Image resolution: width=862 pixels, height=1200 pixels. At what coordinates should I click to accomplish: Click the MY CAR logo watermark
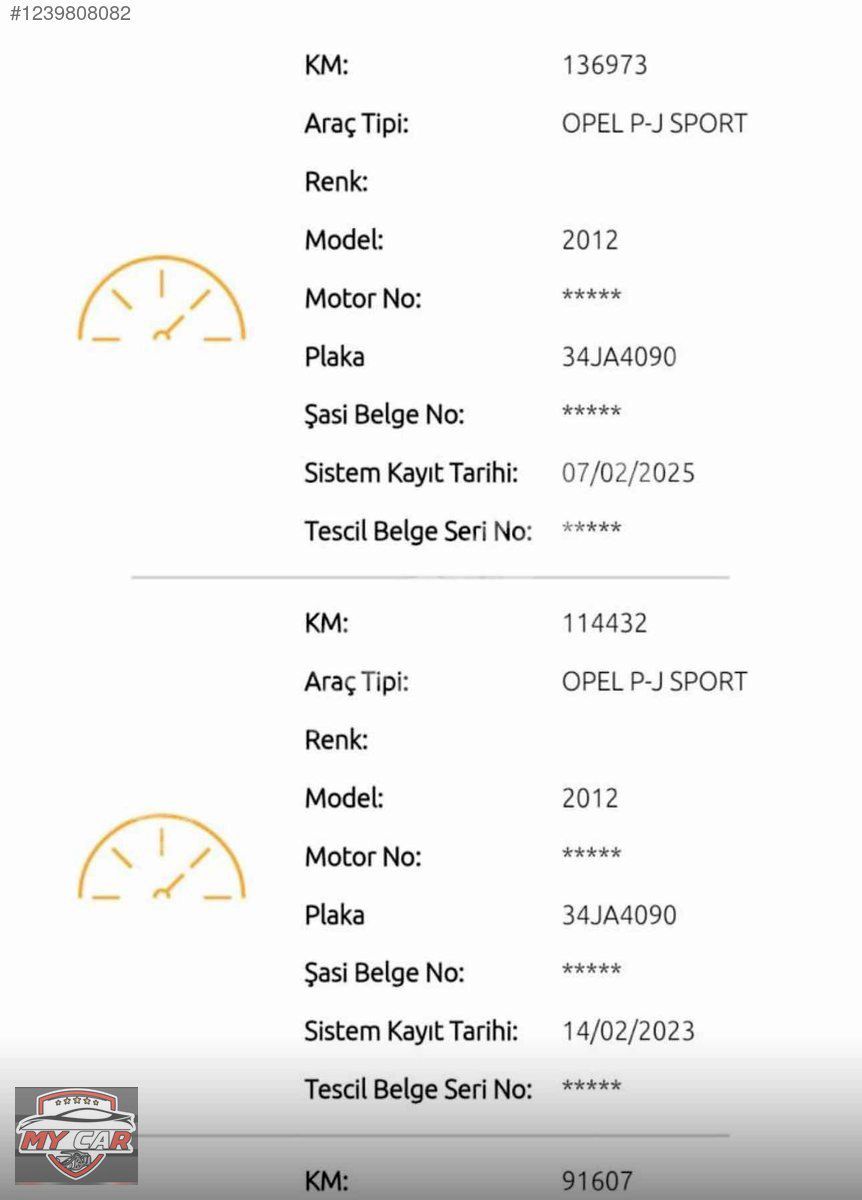point(76,1136)
